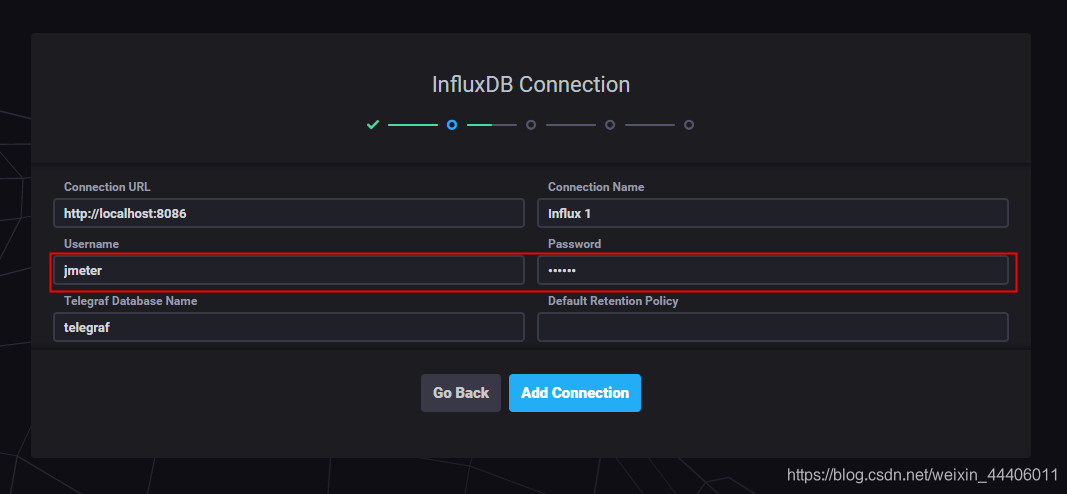The width and height of the screenshot is (1067, 494).
Task: Click the Password input field
Action: coord(772,270)
